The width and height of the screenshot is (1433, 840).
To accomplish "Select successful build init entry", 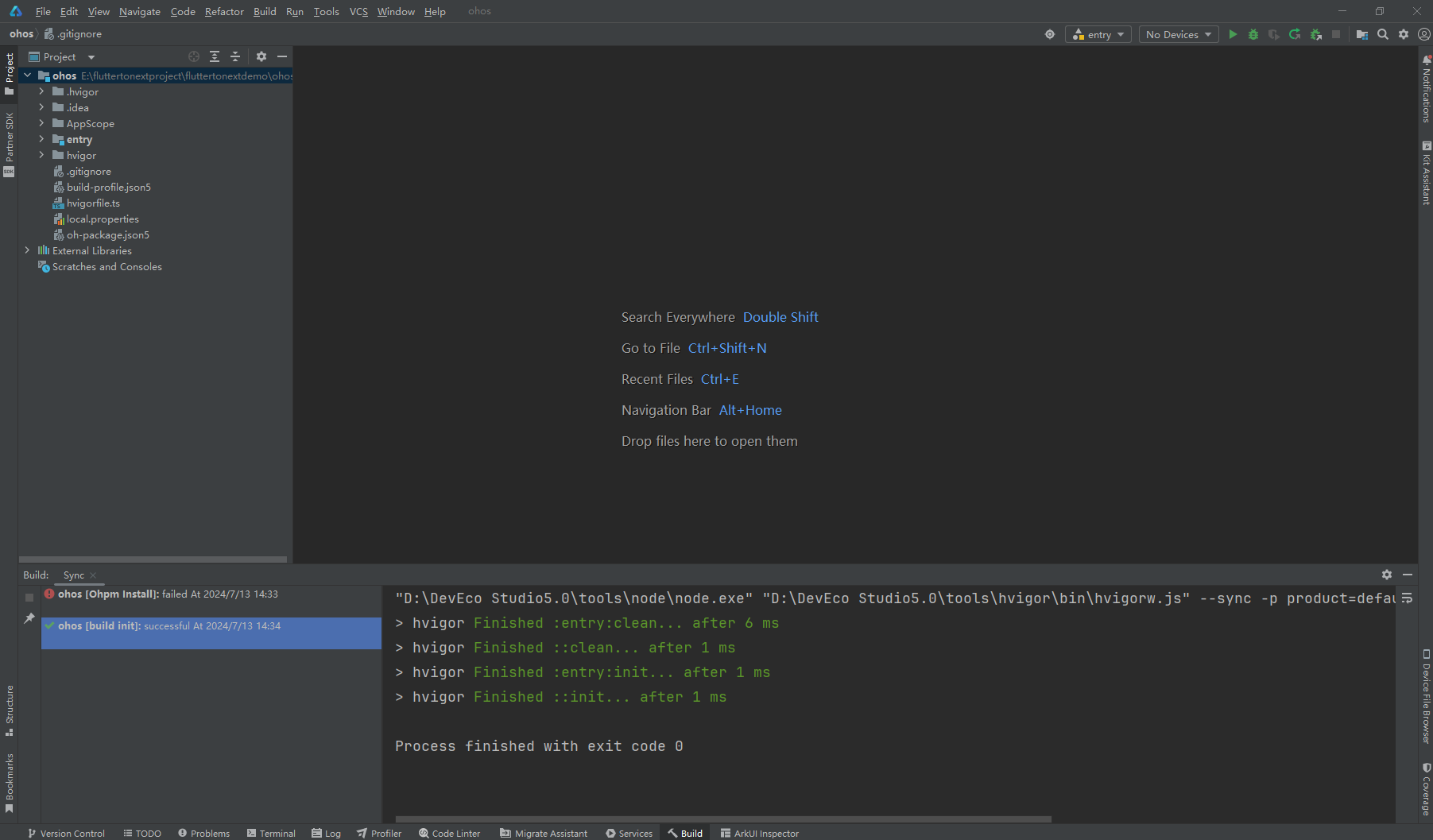I will [x=211, y=633].
